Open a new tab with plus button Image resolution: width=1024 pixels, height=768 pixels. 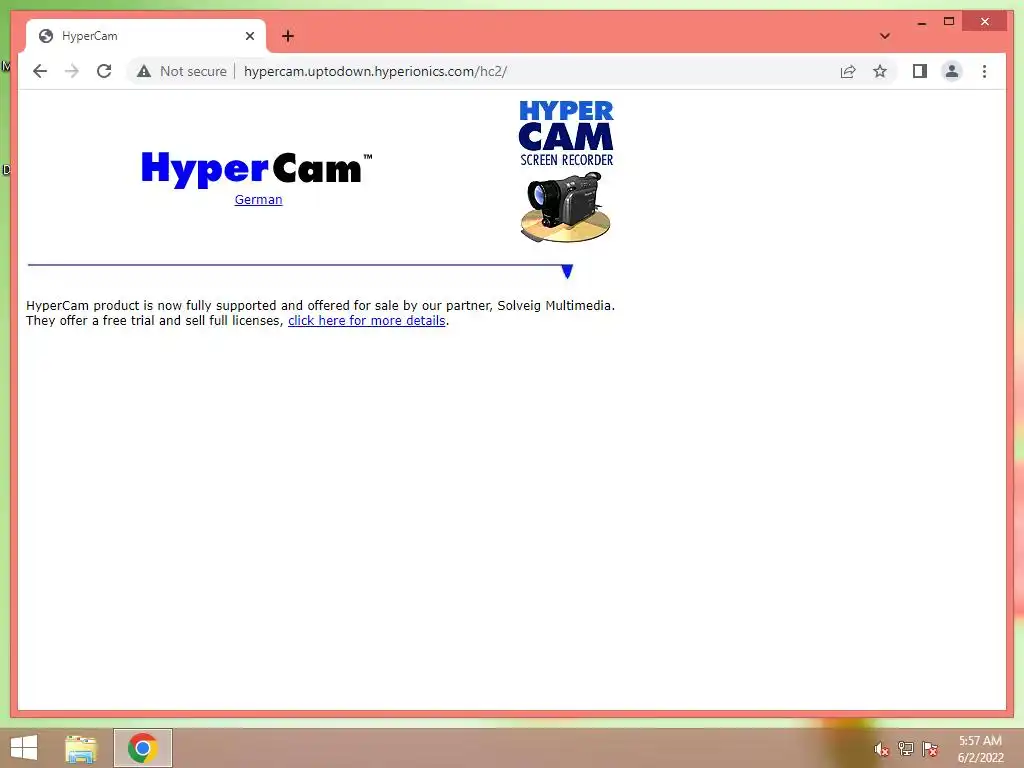click(287, 36)
